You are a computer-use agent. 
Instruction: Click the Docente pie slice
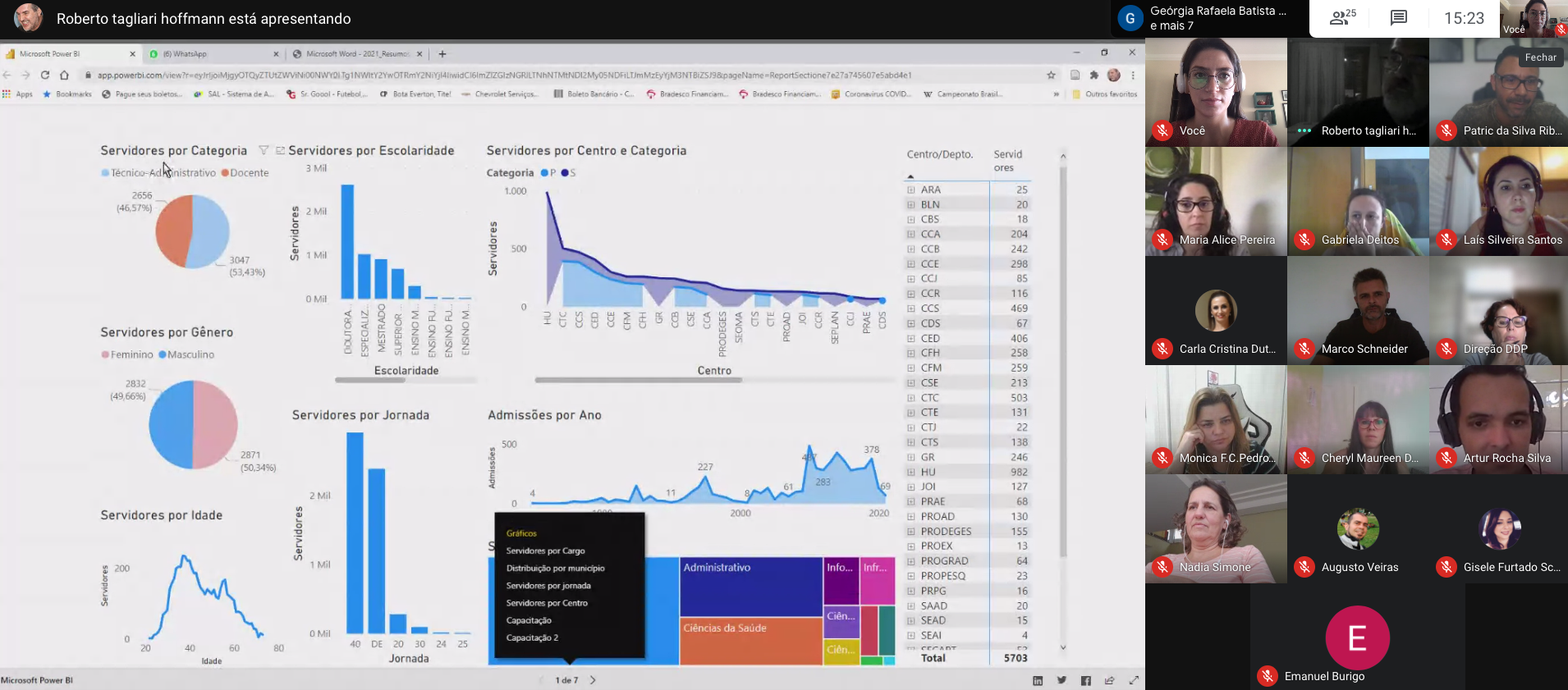[172, 230]
